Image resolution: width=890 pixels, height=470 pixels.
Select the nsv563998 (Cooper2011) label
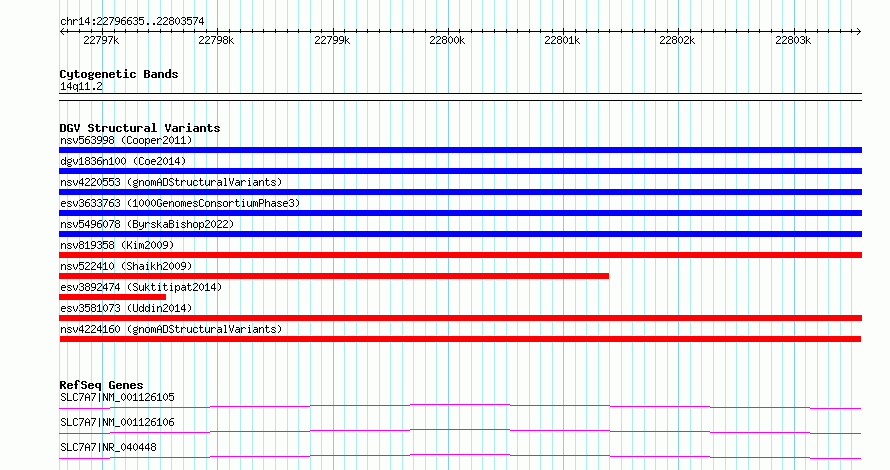pyautogui.click(x=126, y=140)
